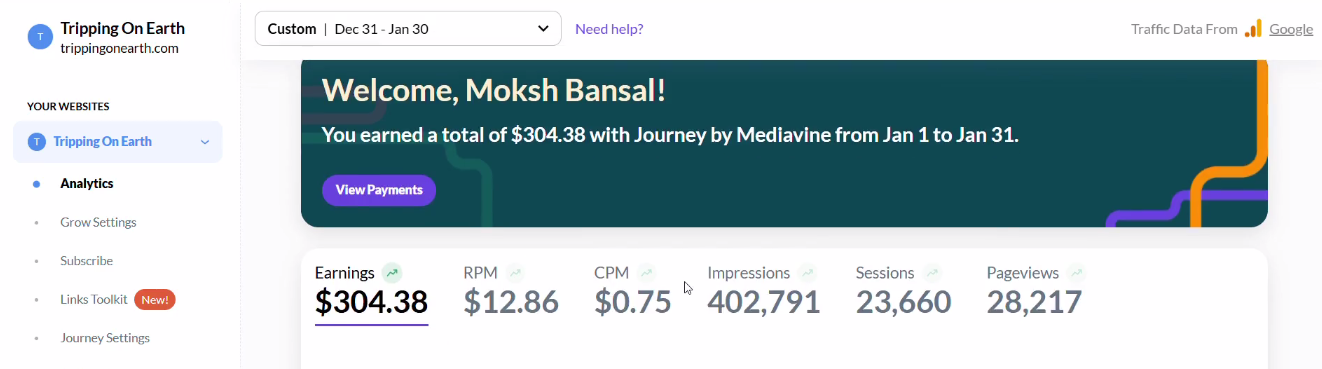
Task: Click the trend icon next to Impressions
Action: [x=807, y=272]
